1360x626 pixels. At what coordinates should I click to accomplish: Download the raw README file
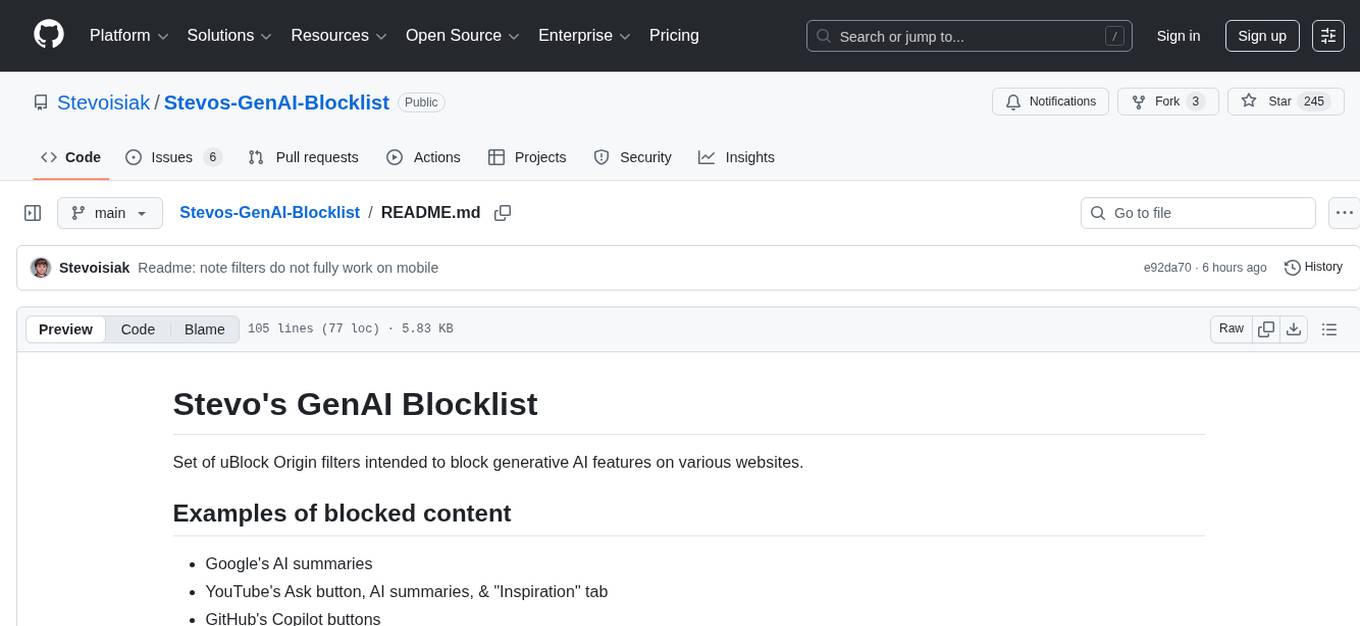(1294, 328)
